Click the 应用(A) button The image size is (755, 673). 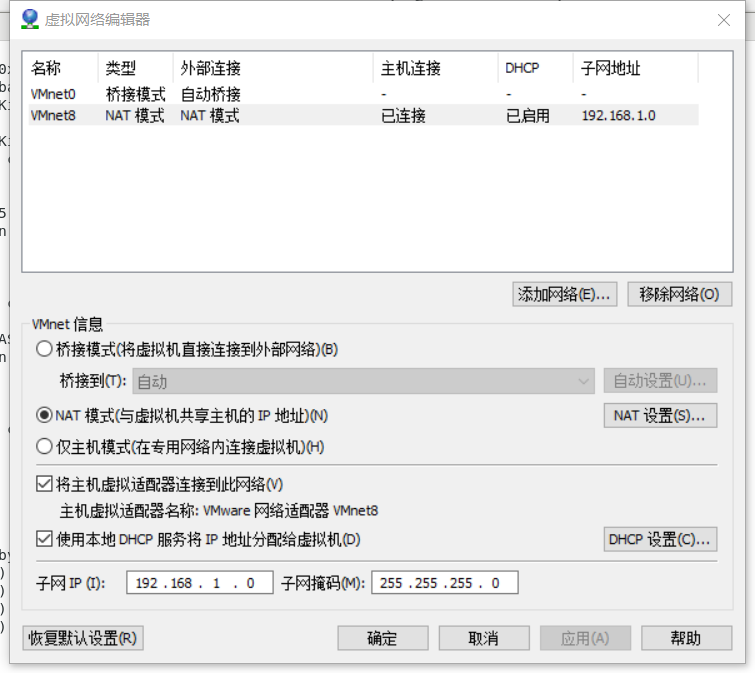pos(585,638)
